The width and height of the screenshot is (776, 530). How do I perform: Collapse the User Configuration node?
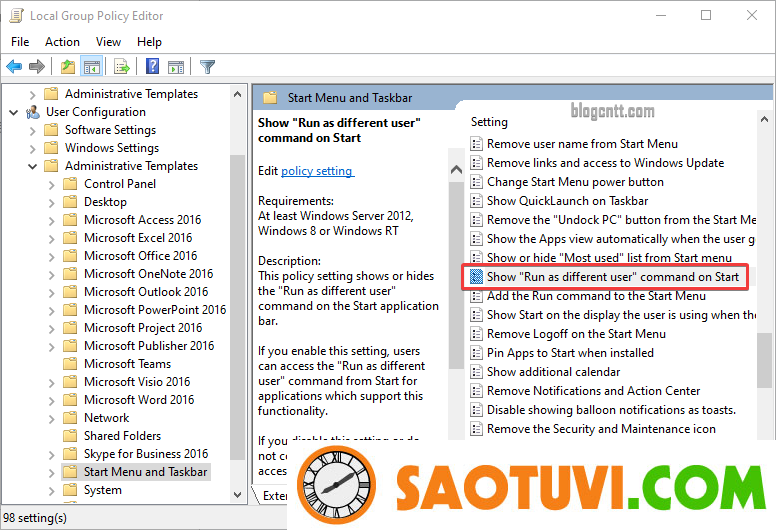[x=14, y=113]
